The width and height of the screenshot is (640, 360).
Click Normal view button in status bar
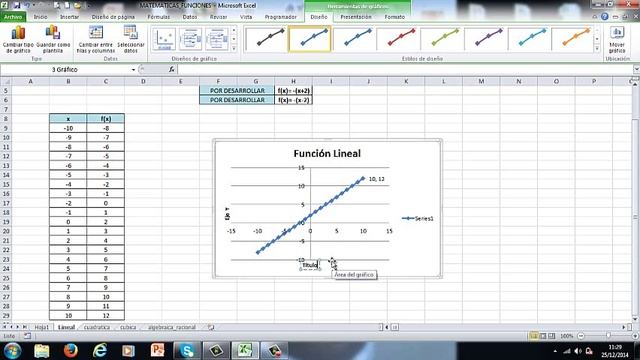(533, 336)
